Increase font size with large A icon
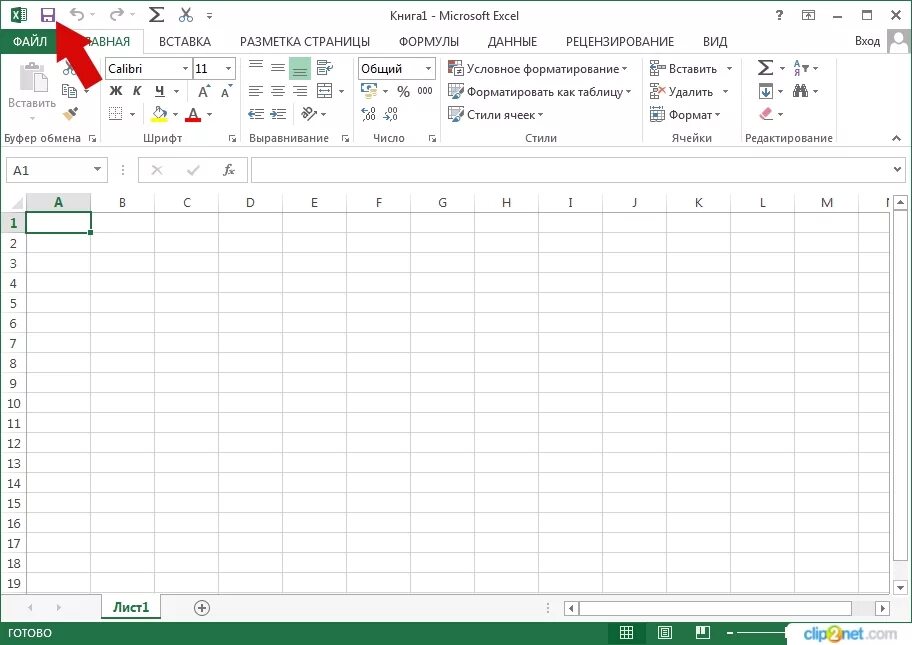The width and height of the screenshot is (912, 645). pos(204,91)
